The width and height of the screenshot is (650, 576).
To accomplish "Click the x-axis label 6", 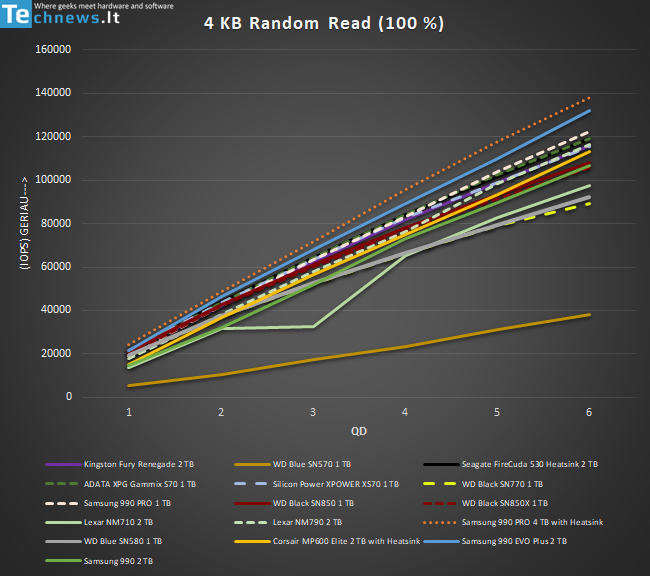I will [x=589, y=412].
